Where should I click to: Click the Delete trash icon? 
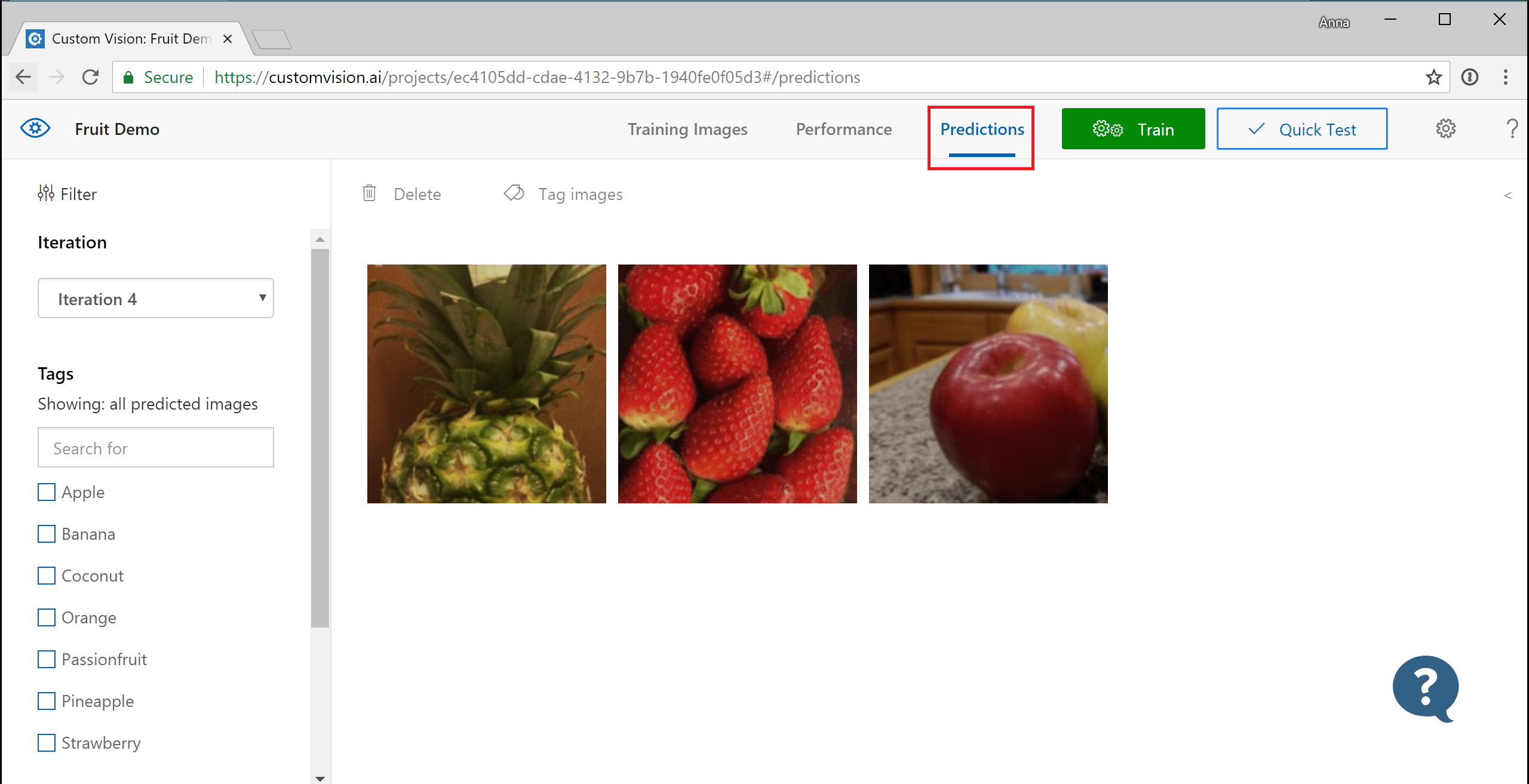[x=370, y=194]
